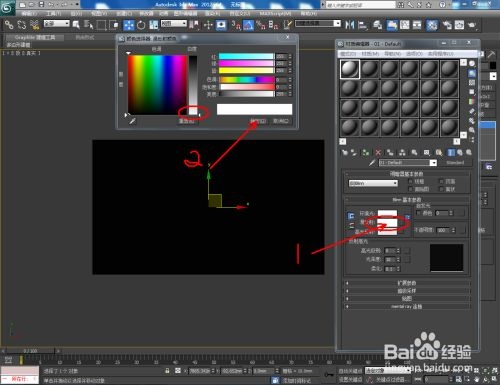
Task: Click the Cancel button in the color selector
Action: (281, 121)
